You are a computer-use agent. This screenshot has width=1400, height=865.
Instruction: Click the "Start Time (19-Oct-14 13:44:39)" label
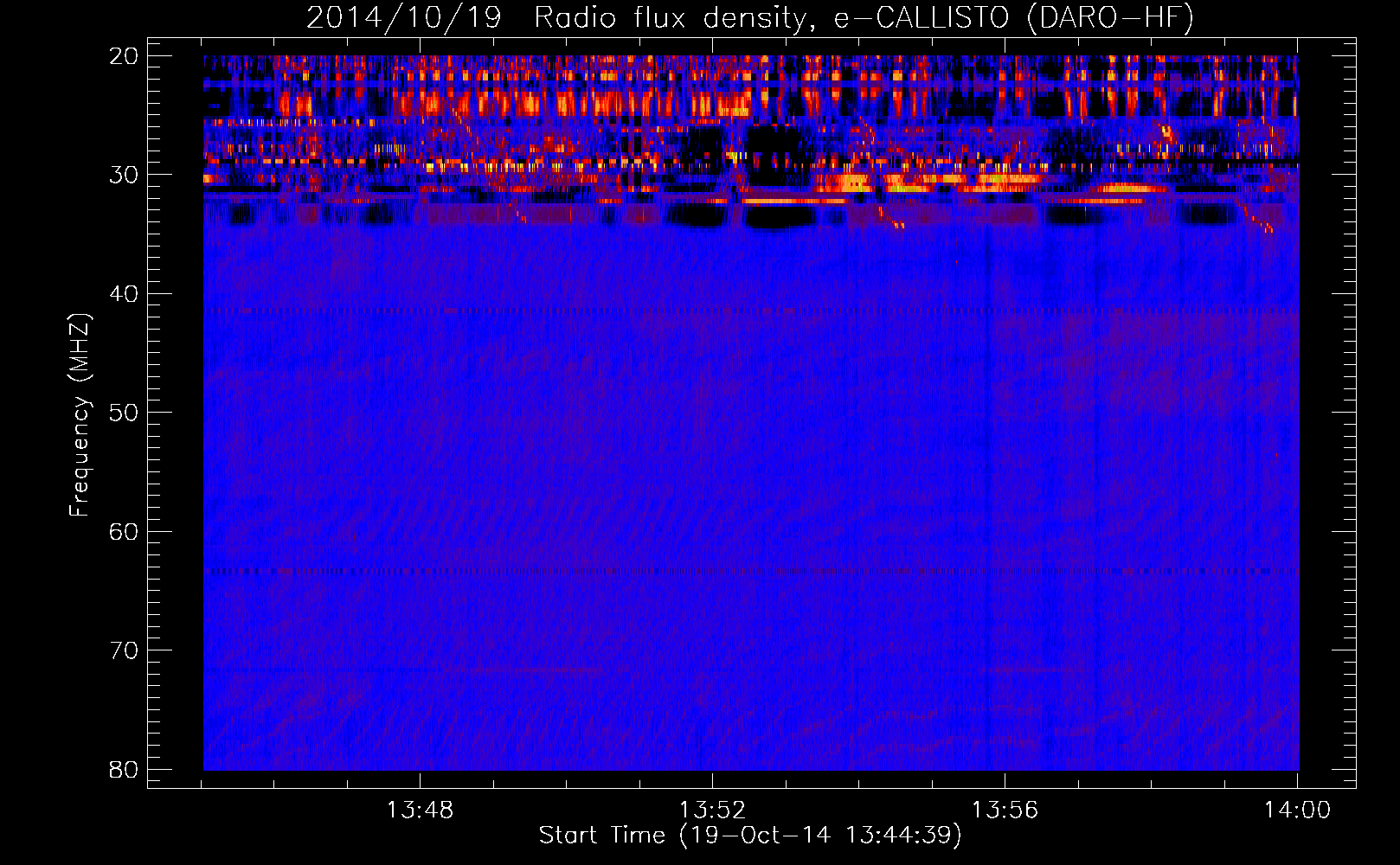750,835
